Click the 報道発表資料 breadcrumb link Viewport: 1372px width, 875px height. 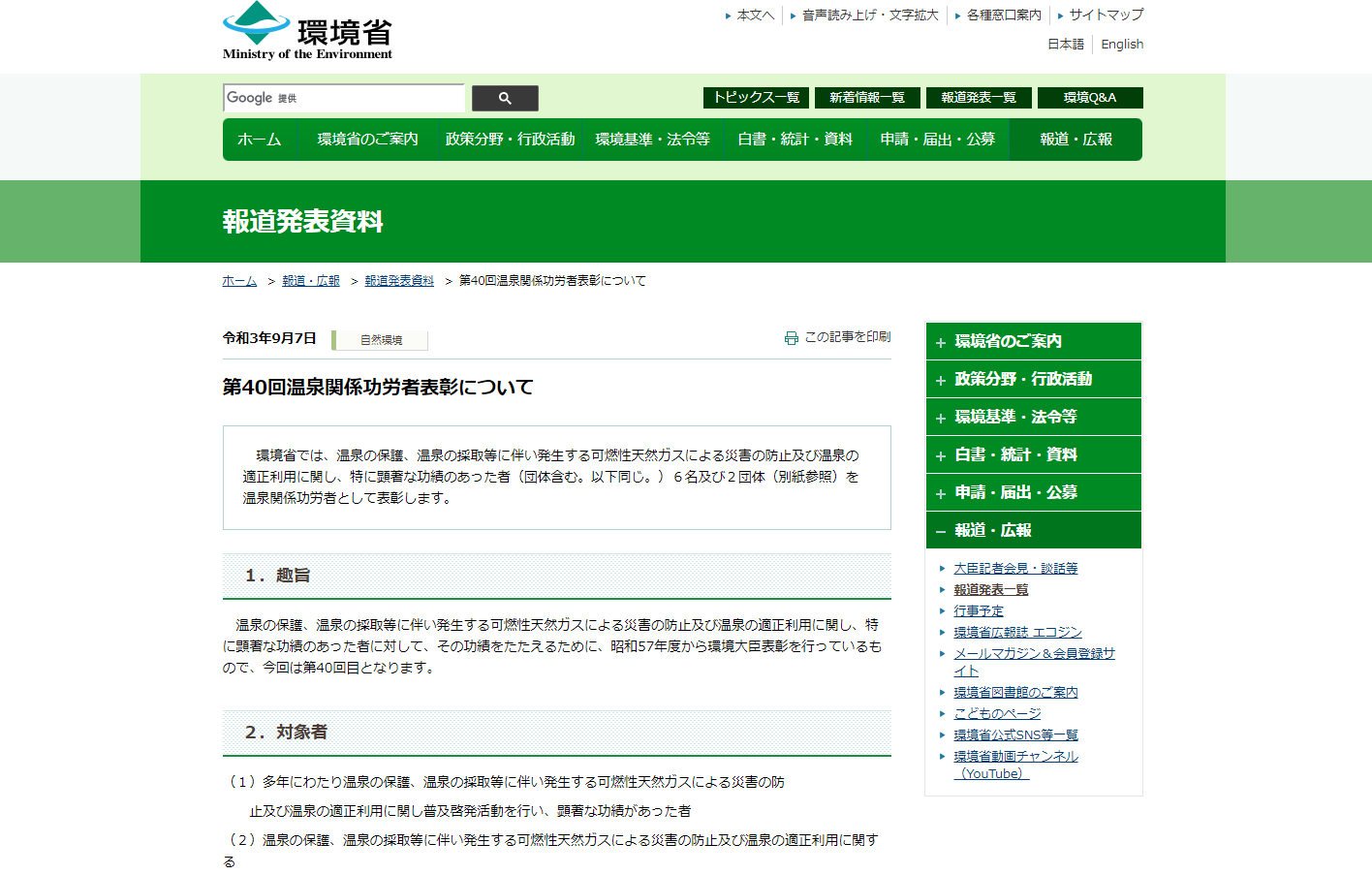tap(399, 281)
